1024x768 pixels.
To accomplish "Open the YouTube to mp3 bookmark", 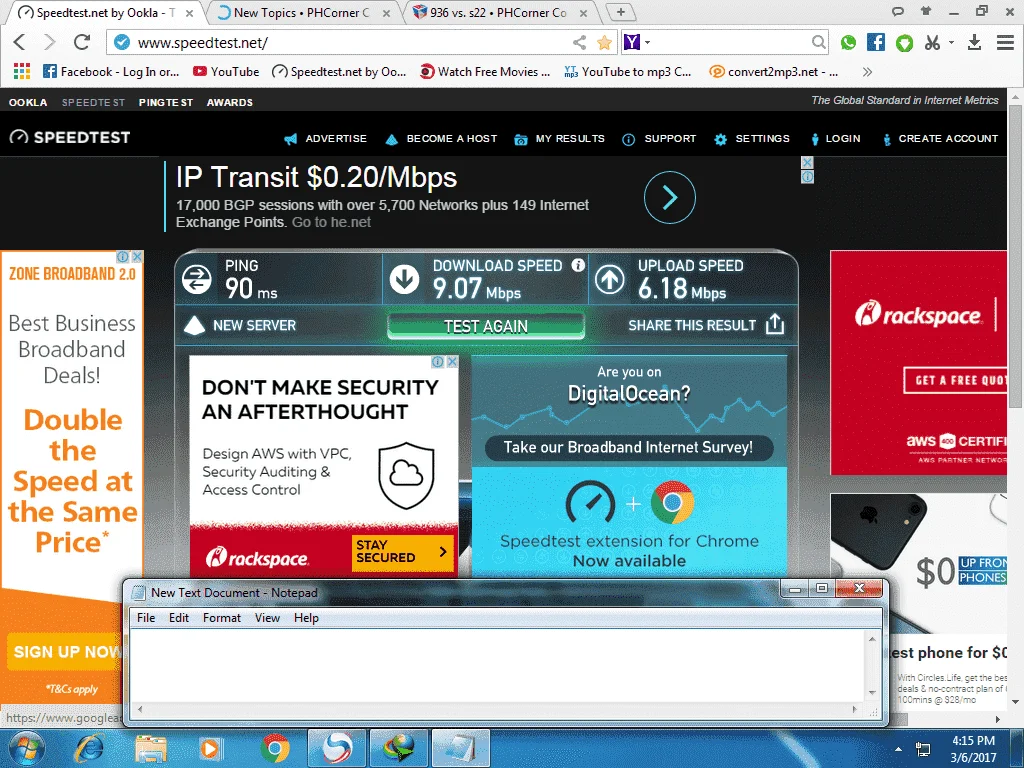I will point(628,71).
